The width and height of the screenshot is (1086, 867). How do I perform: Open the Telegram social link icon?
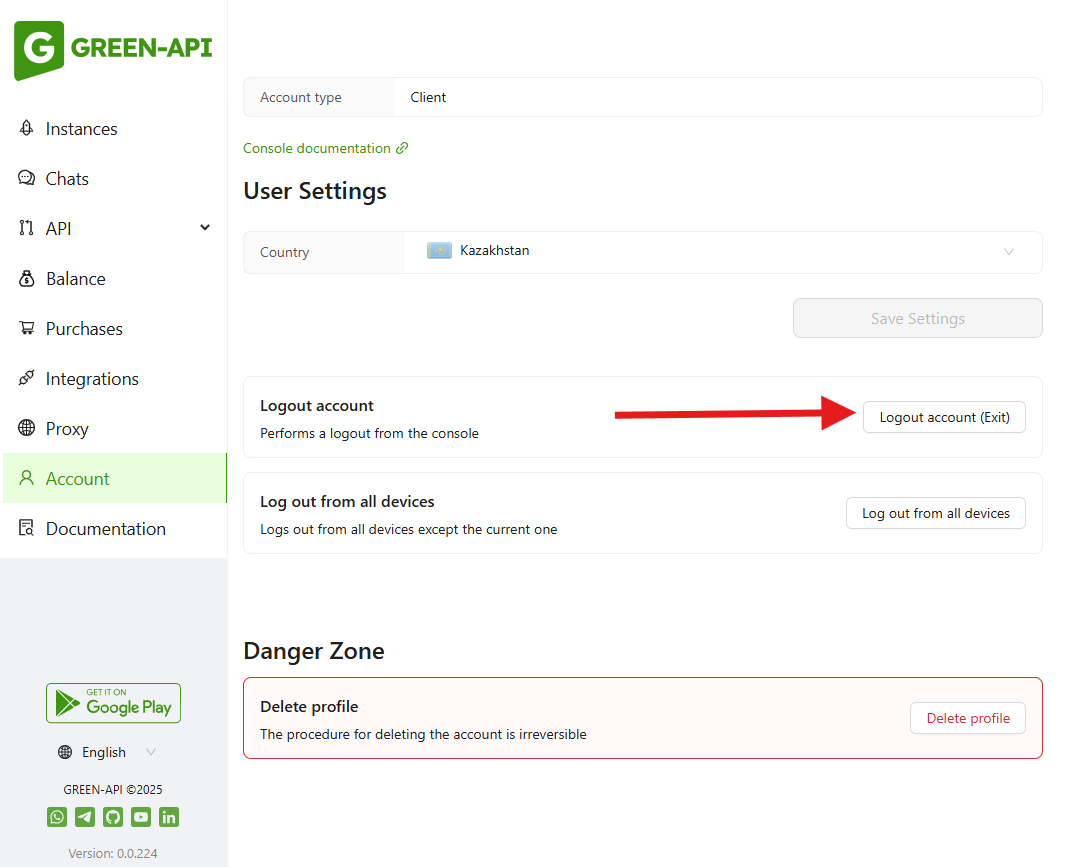pyautogui.click(x=85, y=817)
